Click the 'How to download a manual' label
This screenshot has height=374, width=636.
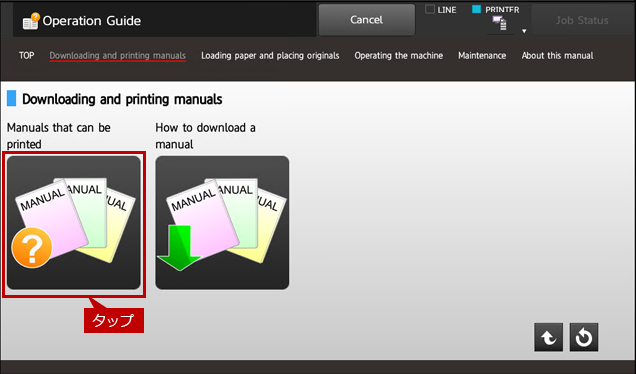pyautogui.click(x=206, y=136)
